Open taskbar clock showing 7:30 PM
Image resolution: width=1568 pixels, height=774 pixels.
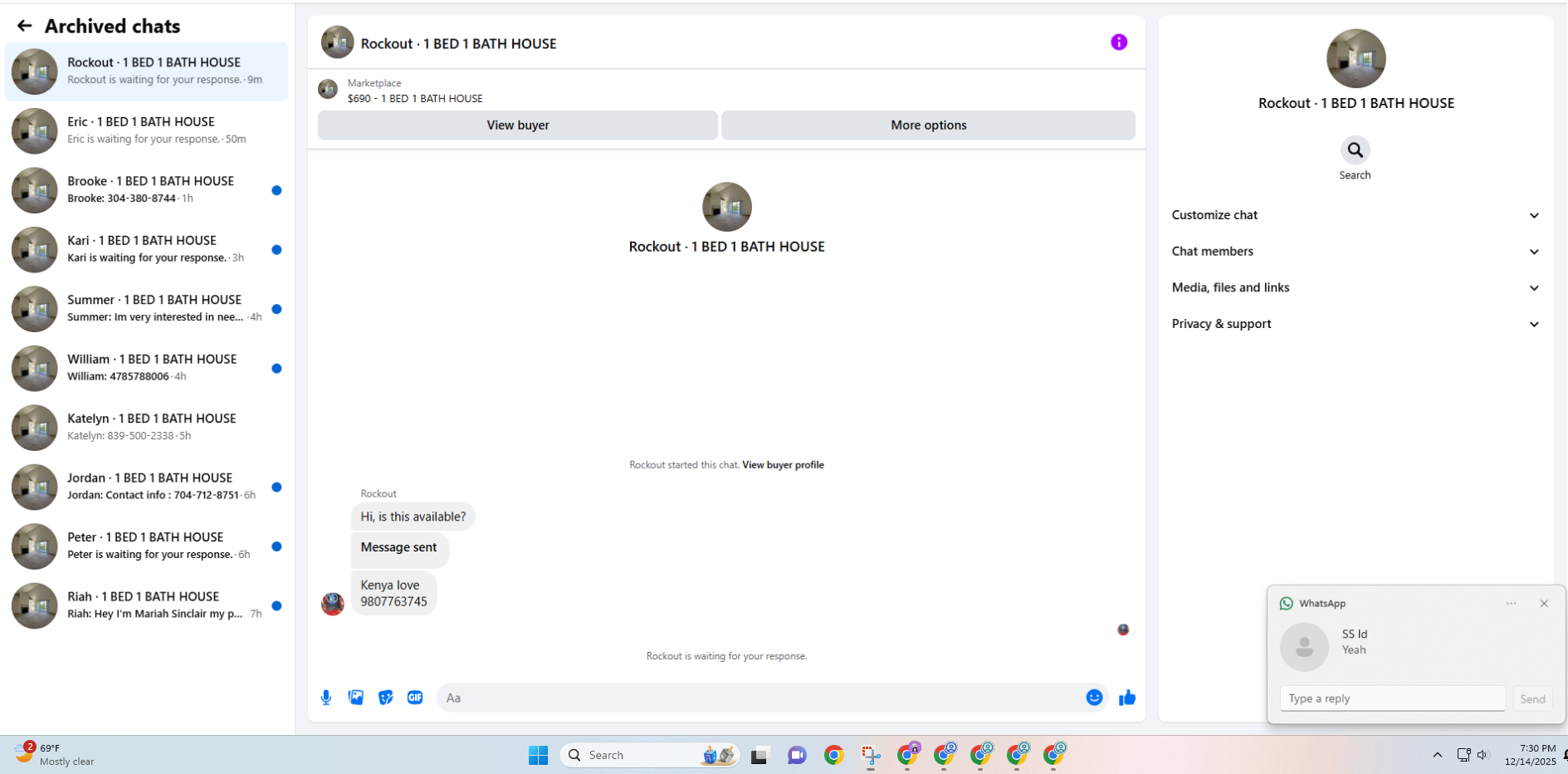[1531, 755]
